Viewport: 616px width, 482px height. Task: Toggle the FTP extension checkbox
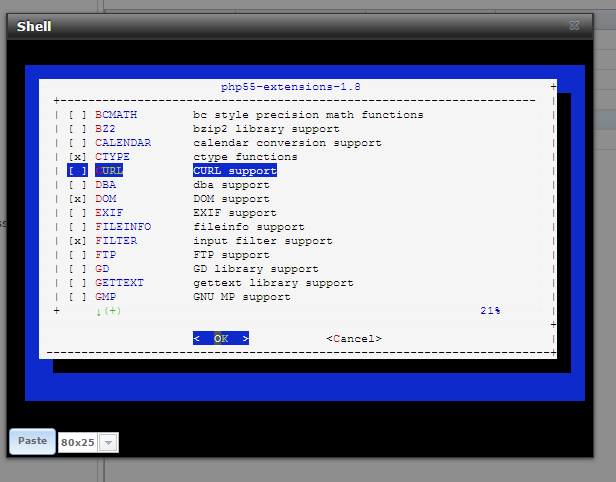click(77, 255)
